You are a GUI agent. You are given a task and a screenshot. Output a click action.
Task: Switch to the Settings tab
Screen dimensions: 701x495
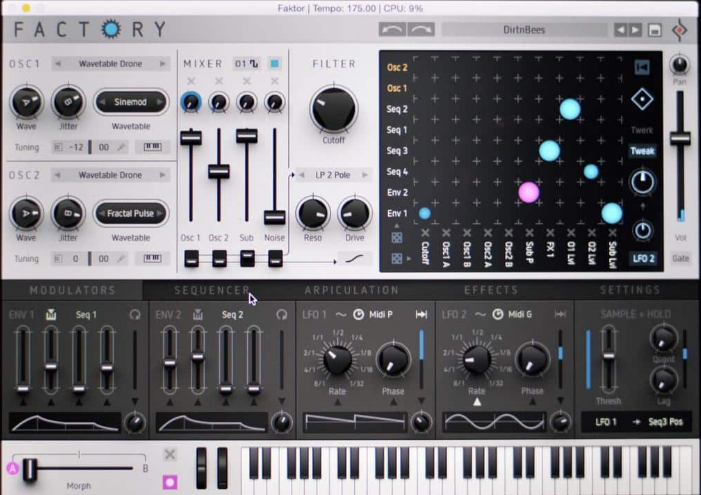click(x=630, y=290)
